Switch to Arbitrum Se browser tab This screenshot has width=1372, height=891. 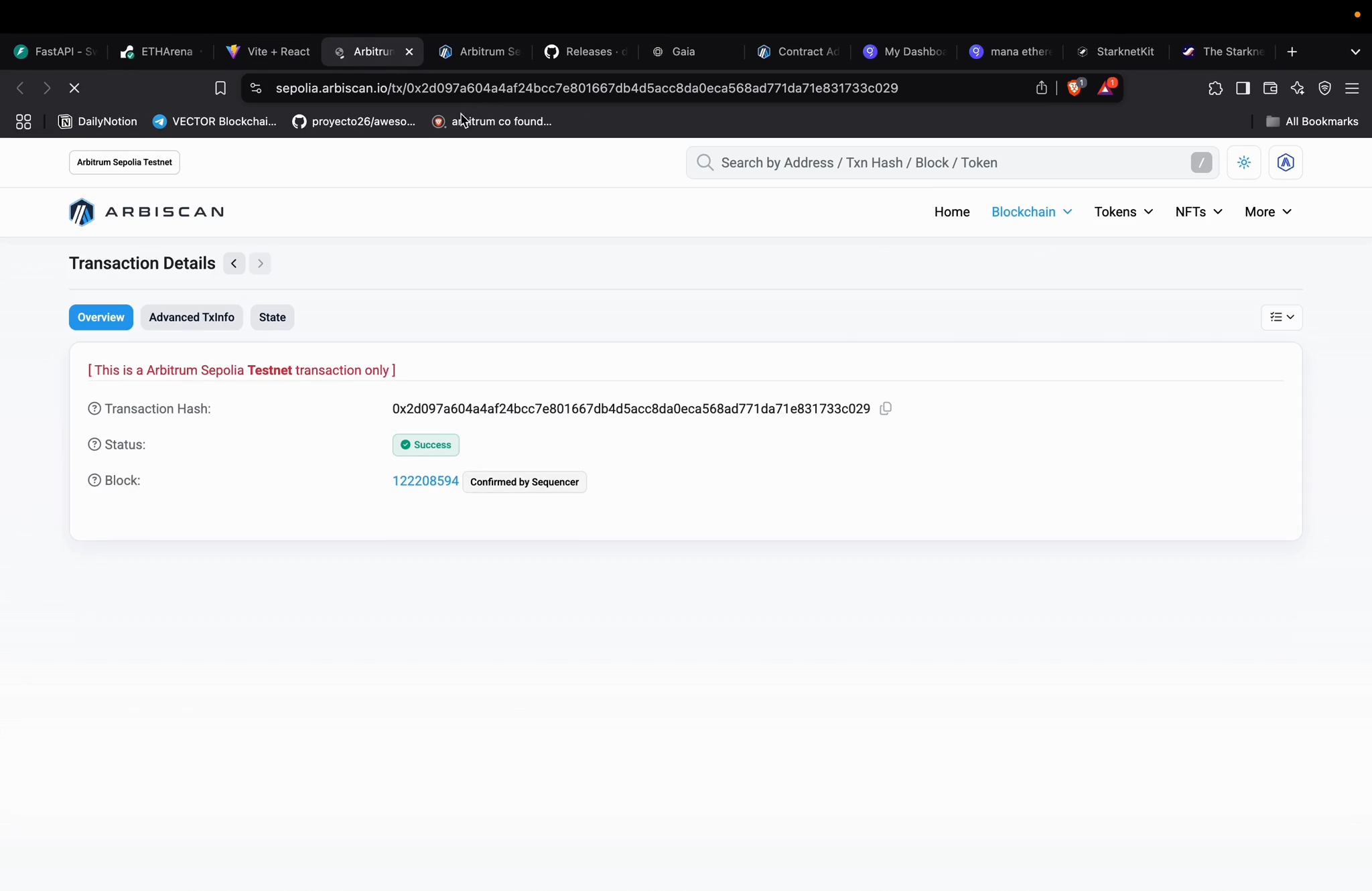480,52
